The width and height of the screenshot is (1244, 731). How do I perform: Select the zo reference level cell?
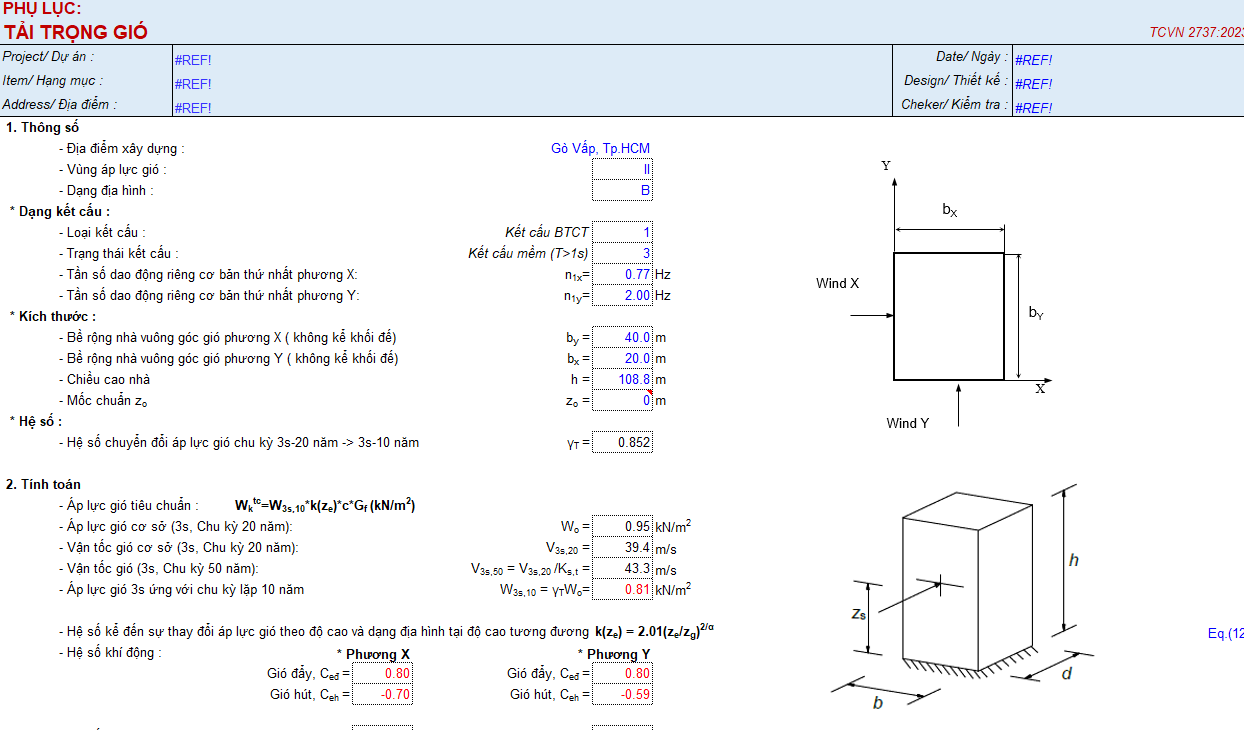coord(622,401)
